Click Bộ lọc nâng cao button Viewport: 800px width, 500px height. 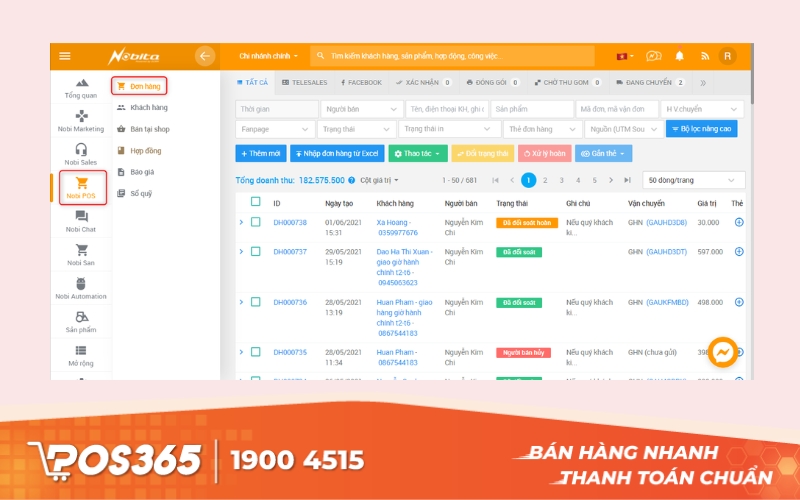pos(702,129)
